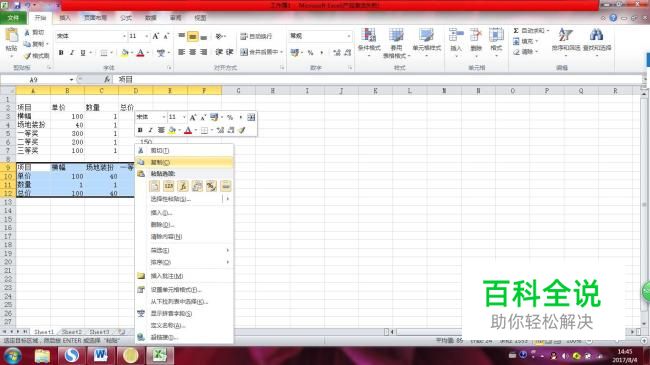Open the ribbon font name dropdown
Viewport: 650px width, 365px height.
(124, 36)
